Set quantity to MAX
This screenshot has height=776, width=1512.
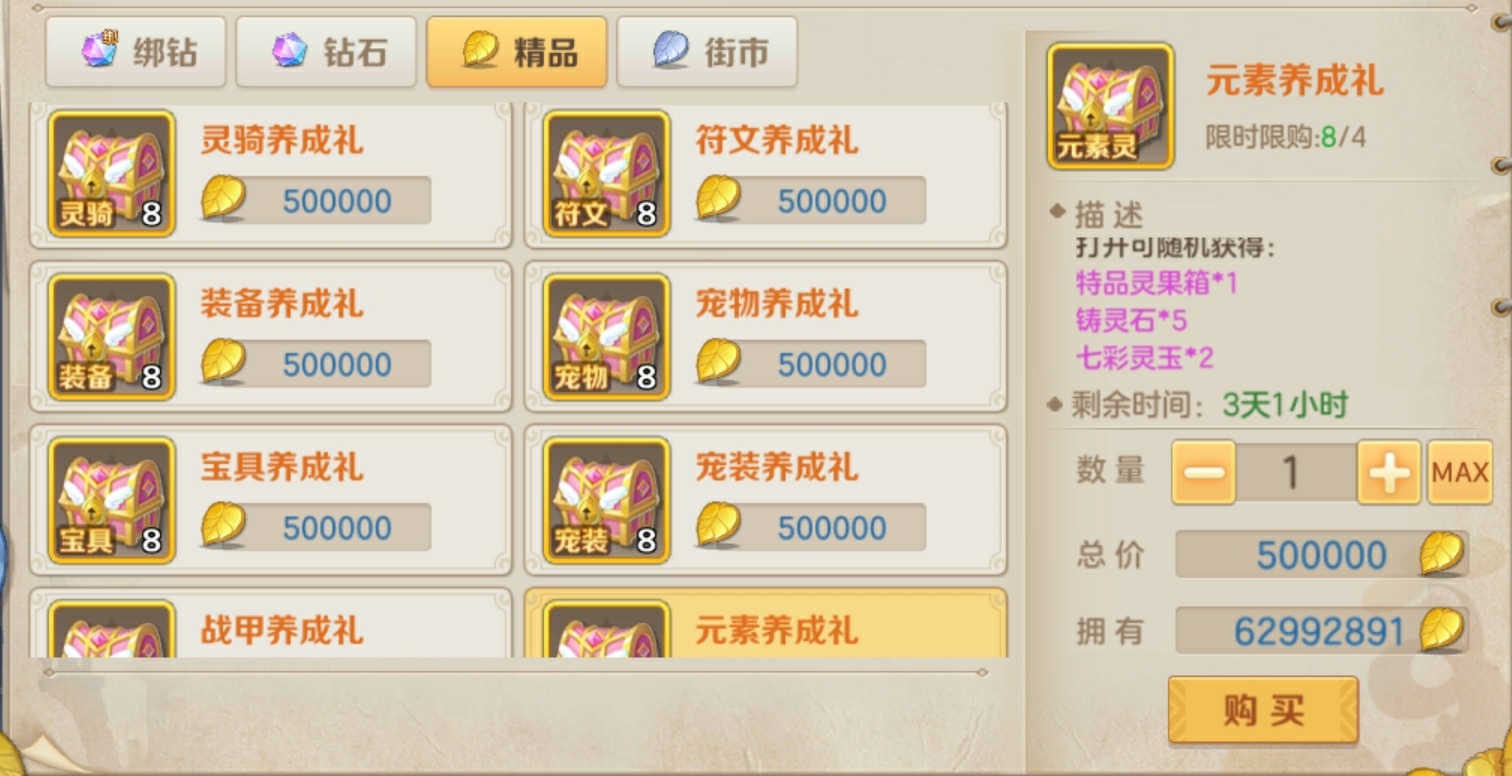[1460, 472]
